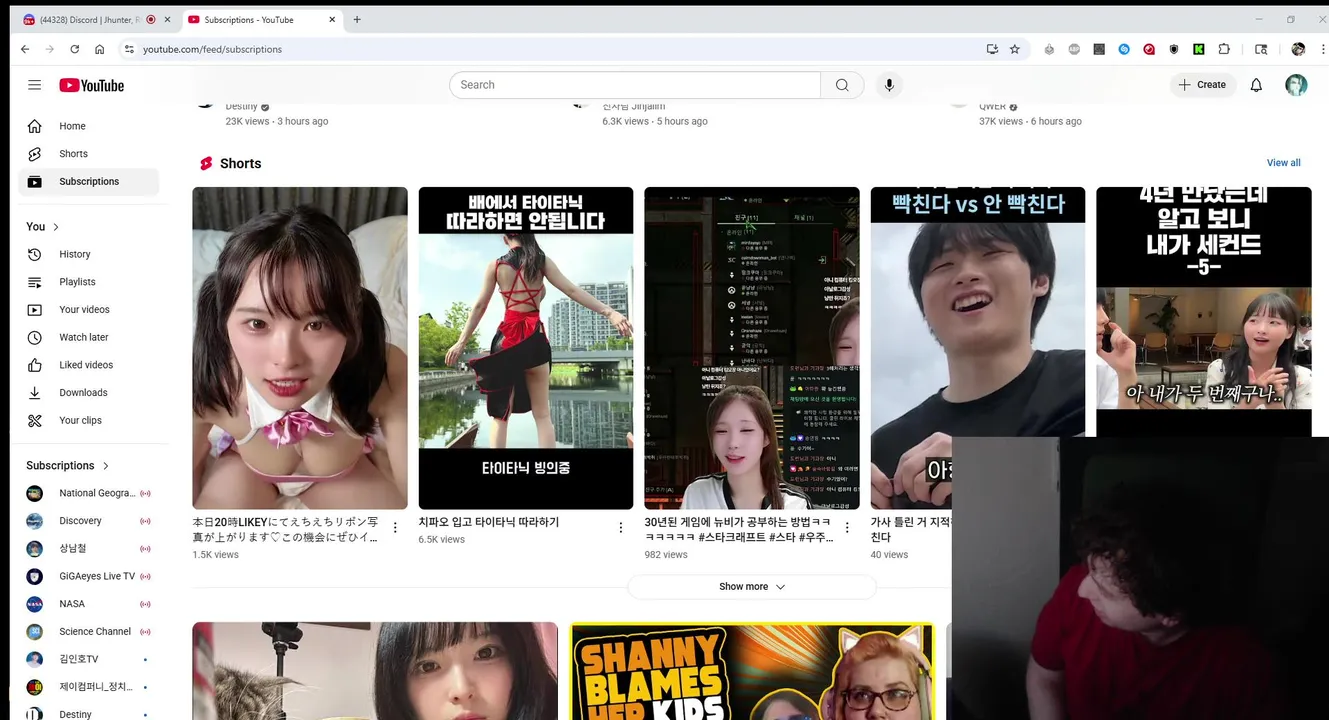The width and height of the screenshot is (1329, 720).
Task: Go to Home in sidebar
Action: [x=88, y=126]
